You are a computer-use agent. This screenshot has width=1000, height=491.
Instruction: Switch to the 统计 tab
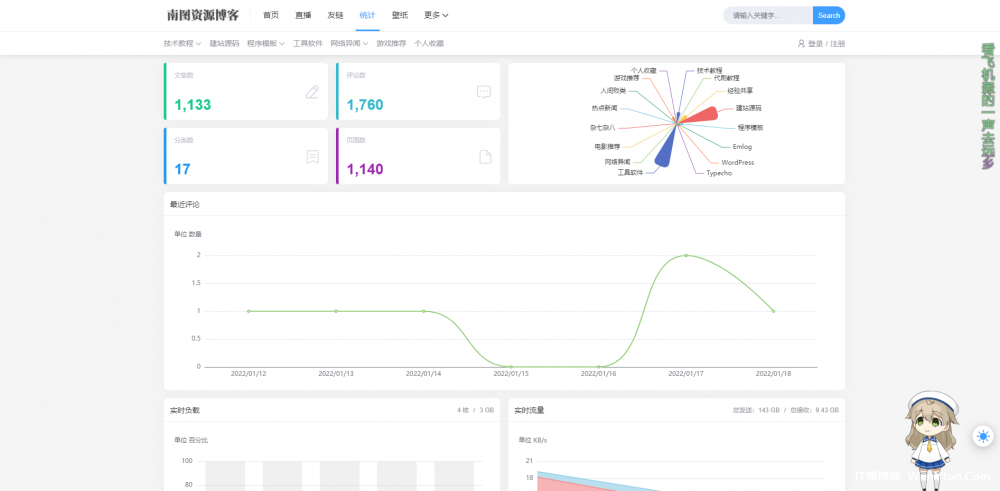pyautogui.click(x=367, y=15)
